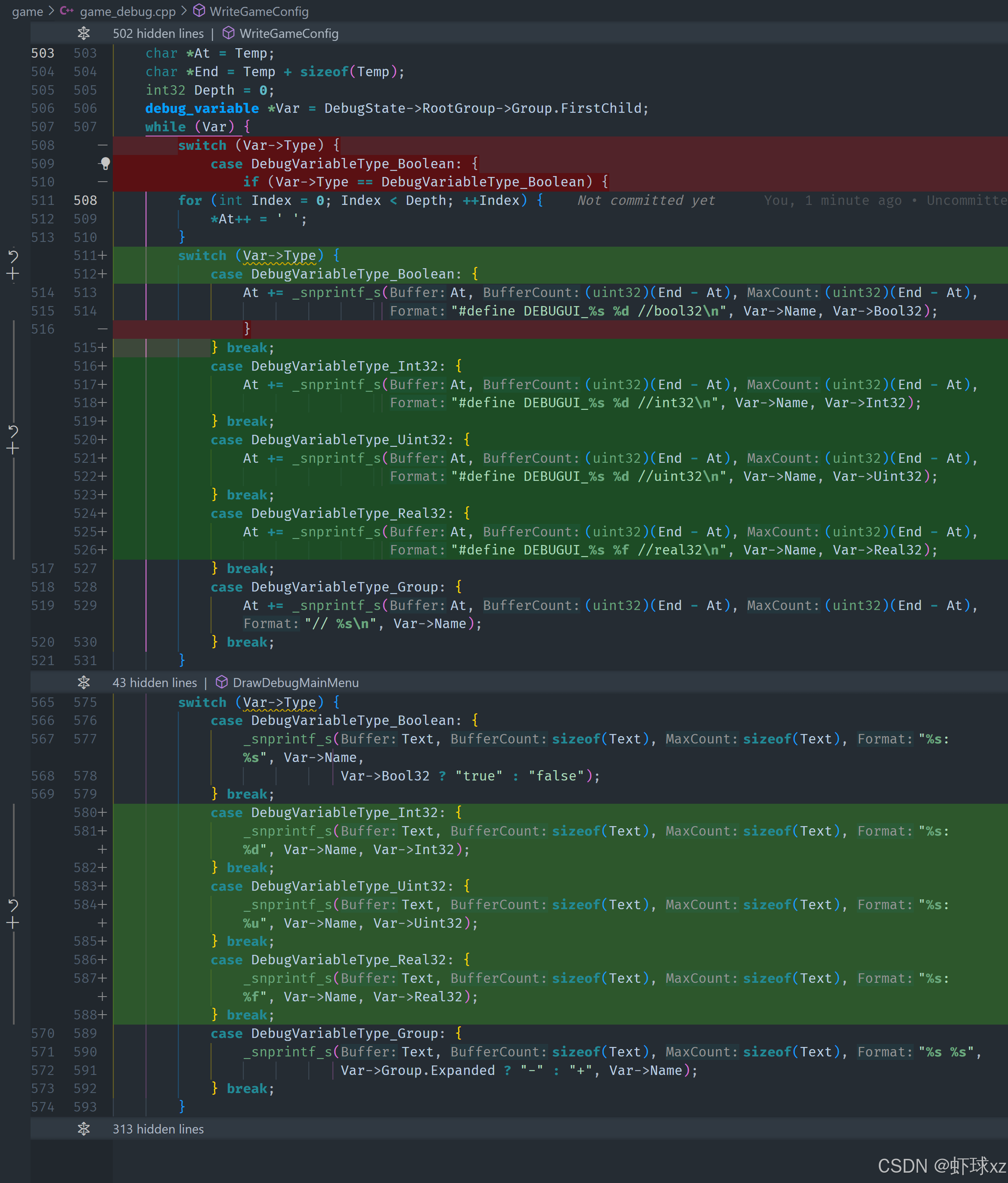Click the 'You, 1 minute ago' blame annotation

pyautogui.click(x=833, y=201)
